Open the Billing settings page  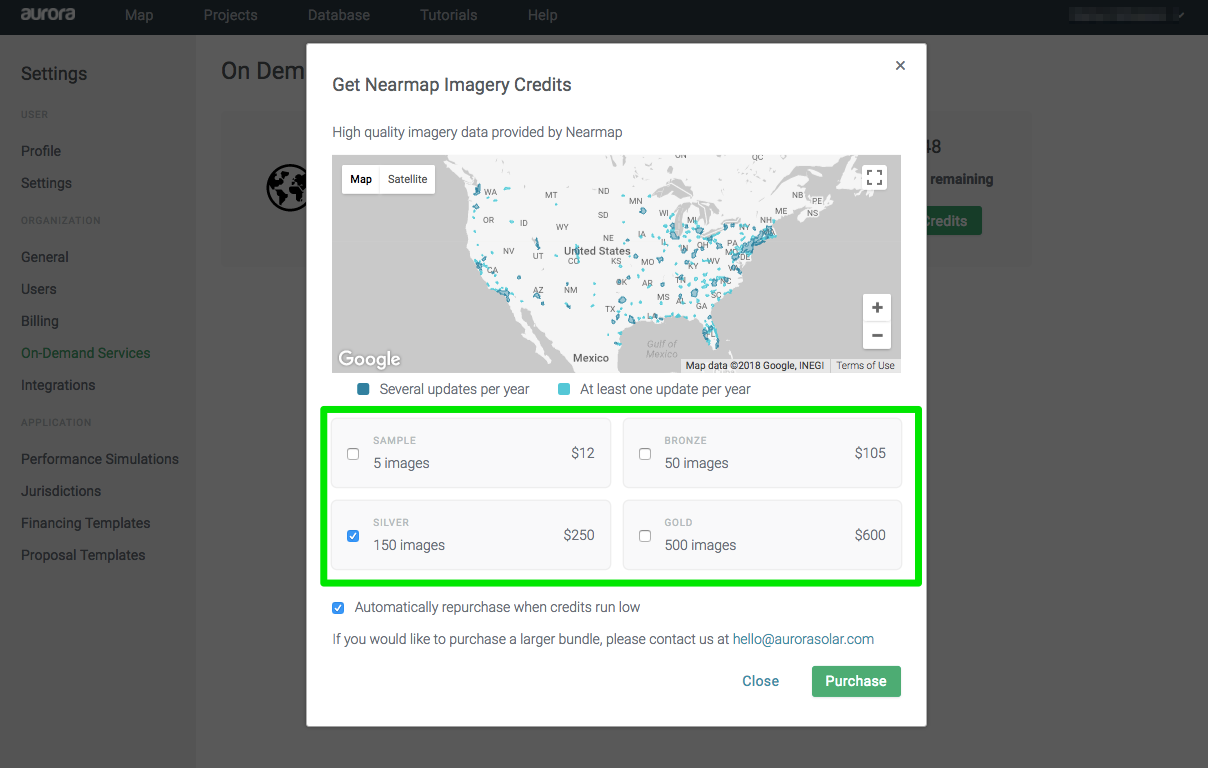40,321
